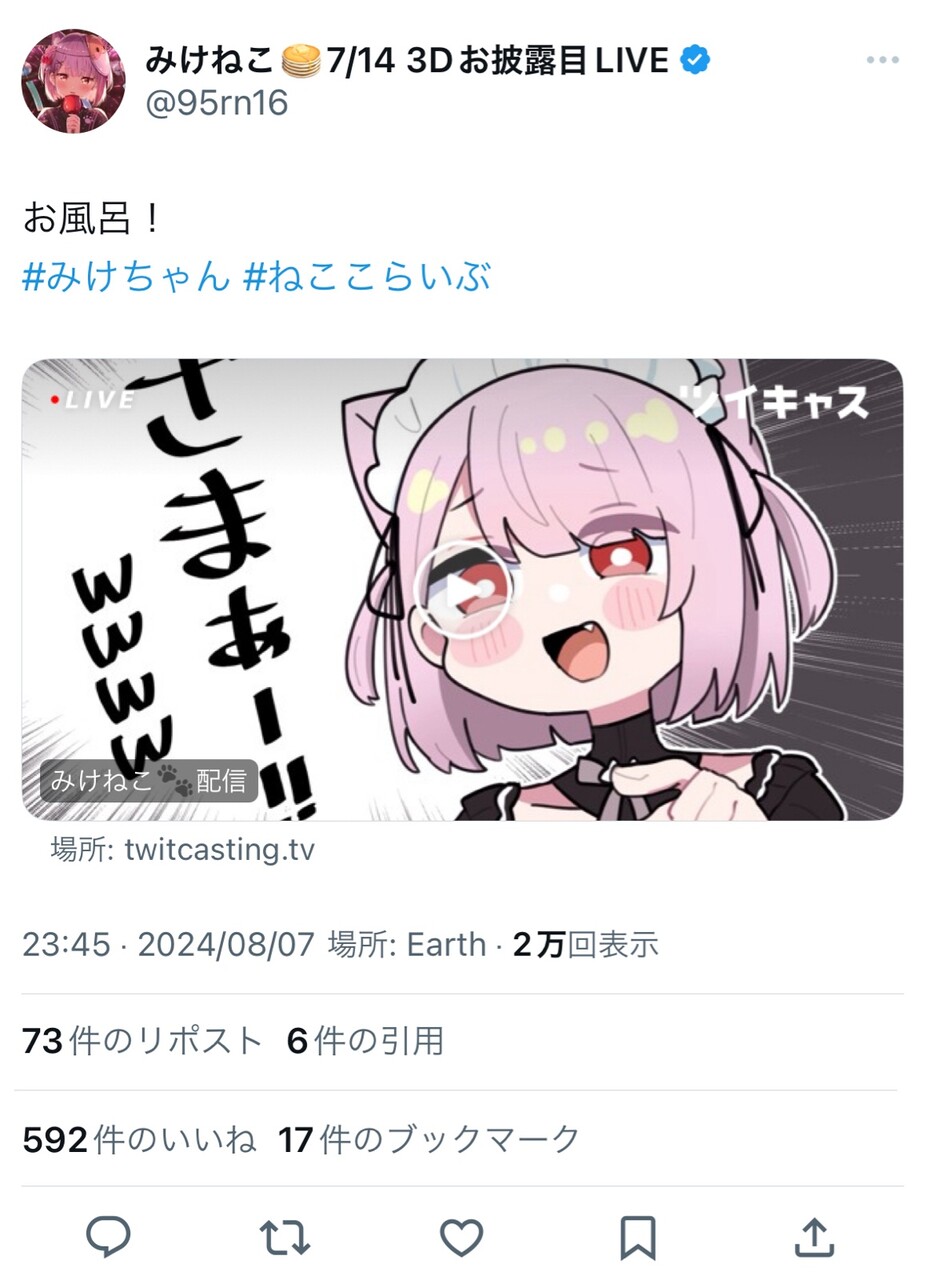
Task: Open the #ねここらいぶ hashtag
Action: pyautogui.click(x=367, y=277)
